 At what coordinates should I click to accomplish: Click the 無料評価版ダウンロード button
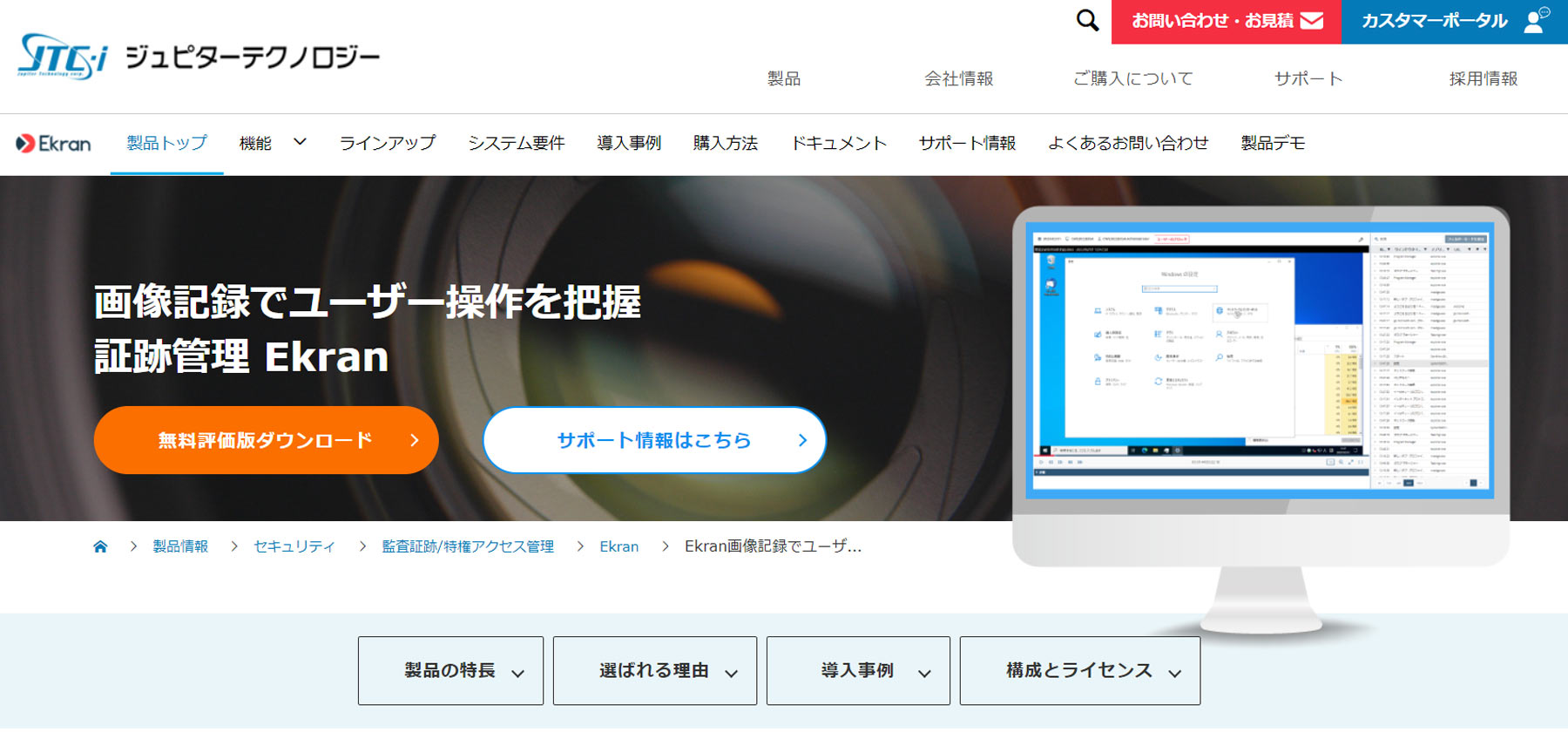pos(266,440)
